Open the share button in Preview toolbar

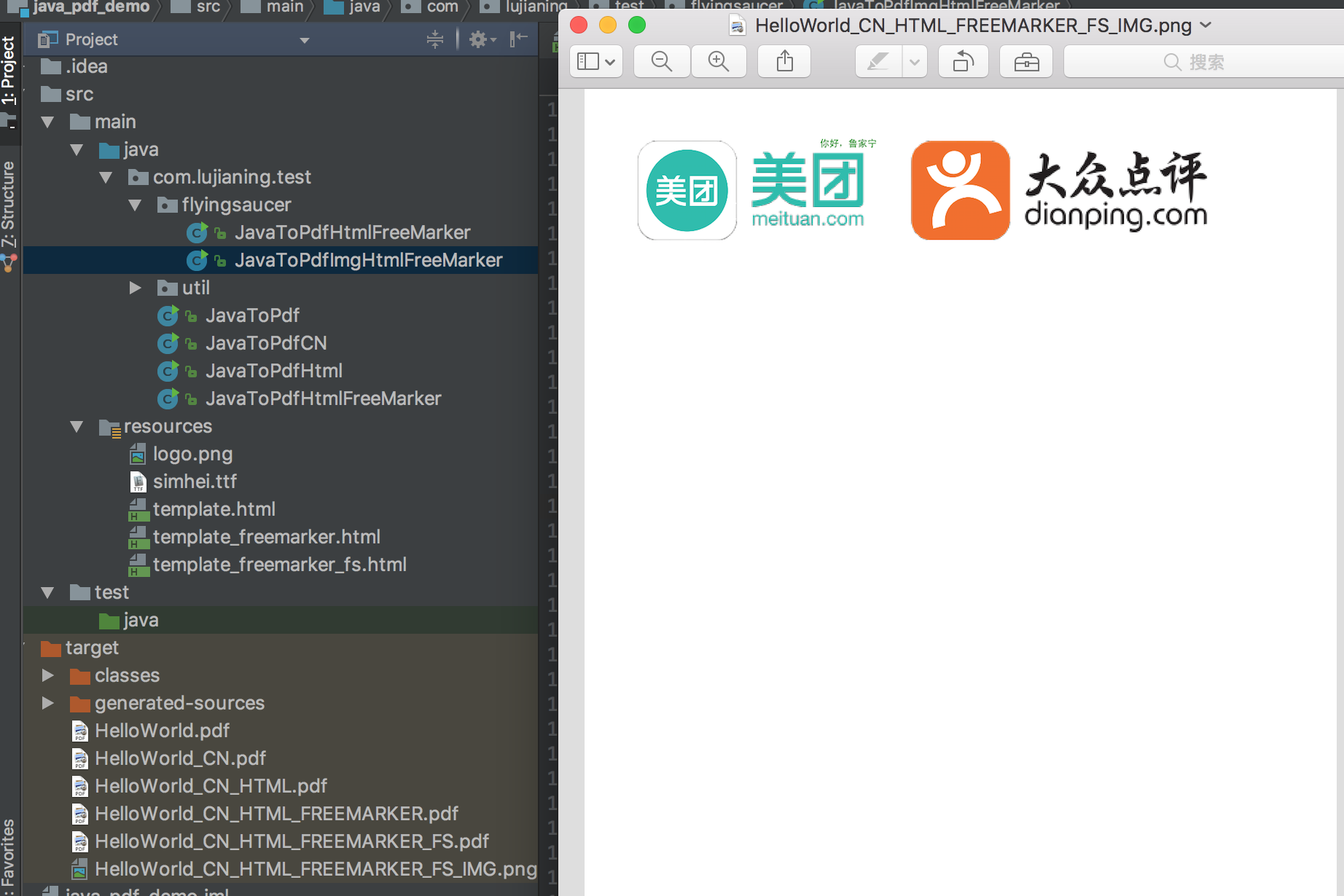click(x=784, y=62)
